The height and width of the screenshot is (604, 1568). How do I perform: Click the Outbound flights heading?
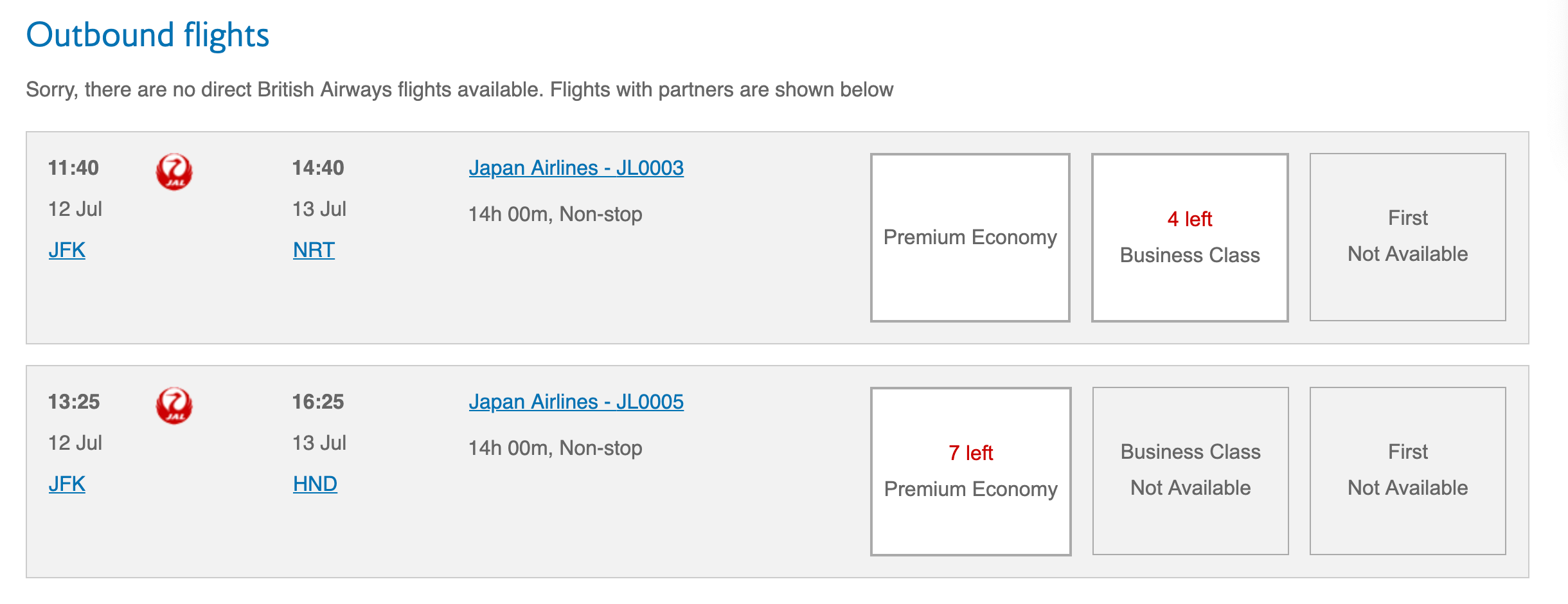(147, 35)
